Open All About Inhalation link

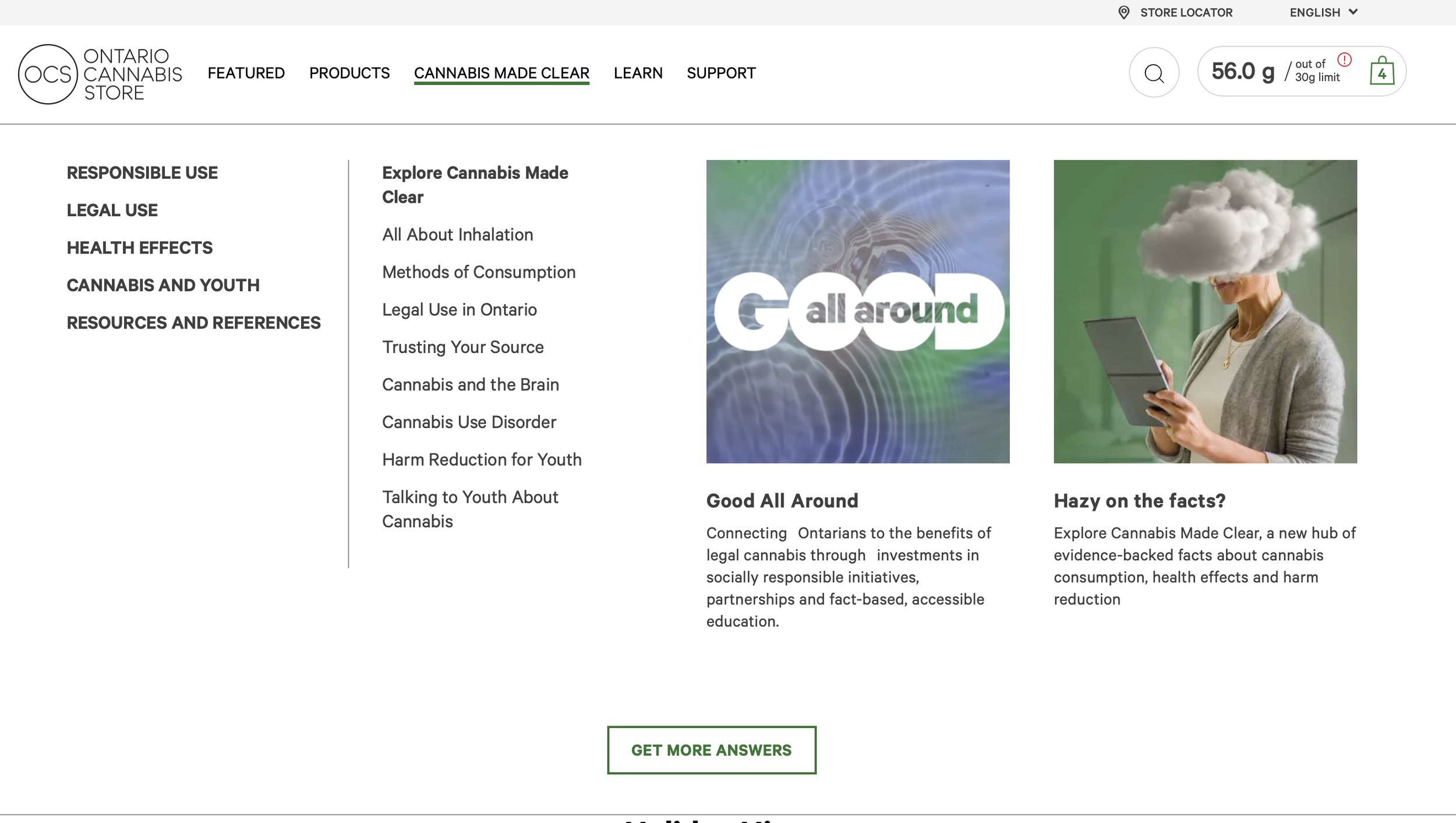tap(457, 235)
